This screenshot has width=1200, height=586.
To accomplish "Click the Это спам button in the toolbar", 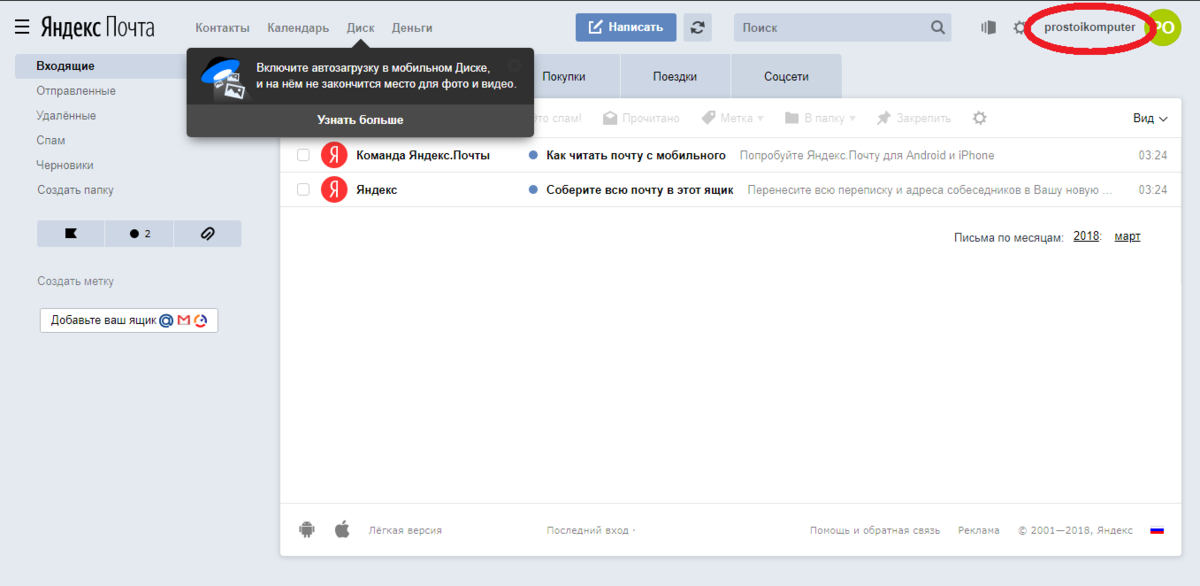I will (x=558, y=118).
